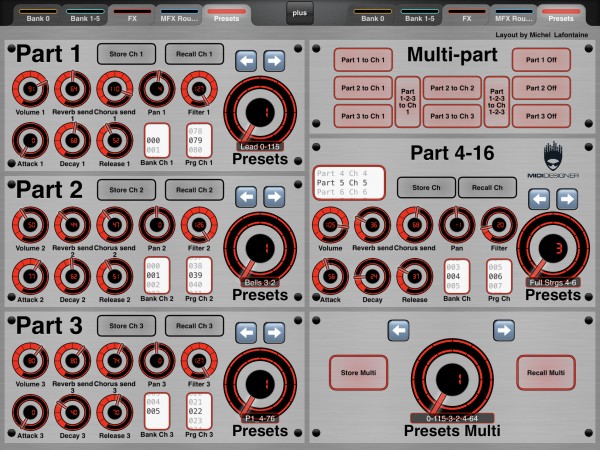The height and width of the screenshot is (450, 600).
Task: Open the Part 5 Ch 5 part selector
Action: [349, 183]
